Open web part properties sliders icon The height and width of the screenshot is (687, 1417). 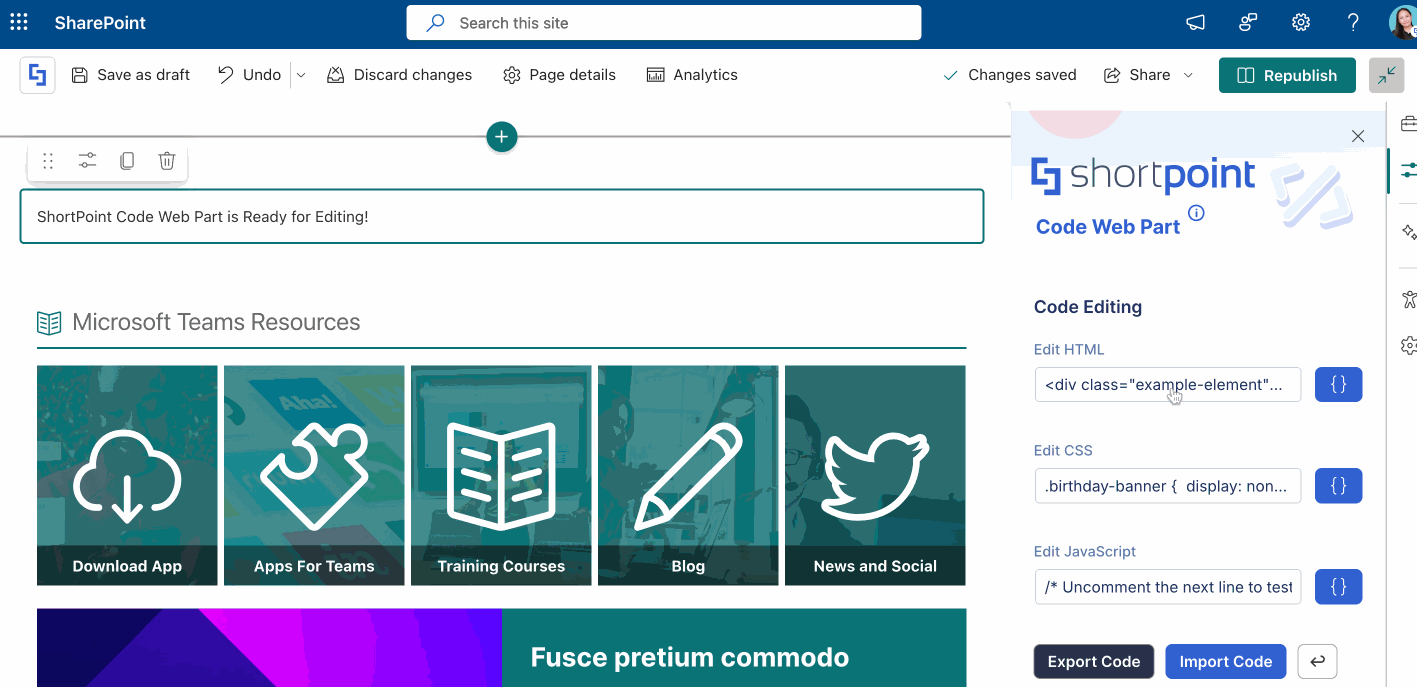[88, 161]
